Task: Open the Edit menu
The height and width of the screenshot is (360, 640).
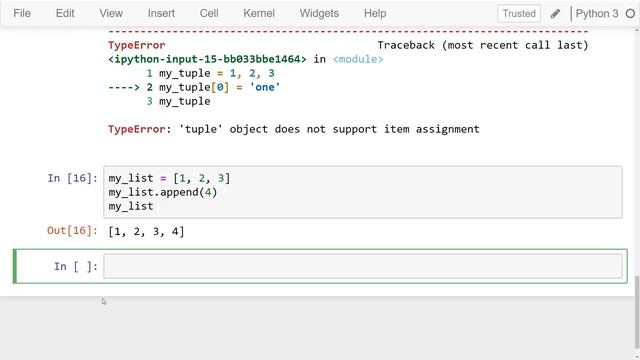Action: (65, 13)
